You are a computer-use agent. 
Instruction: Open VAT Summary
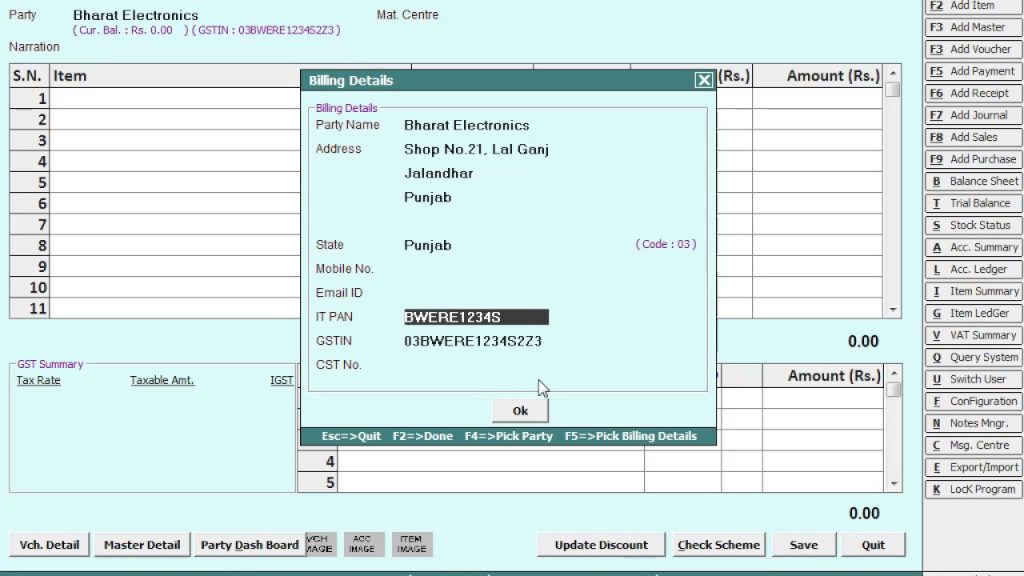coord(973,335)
